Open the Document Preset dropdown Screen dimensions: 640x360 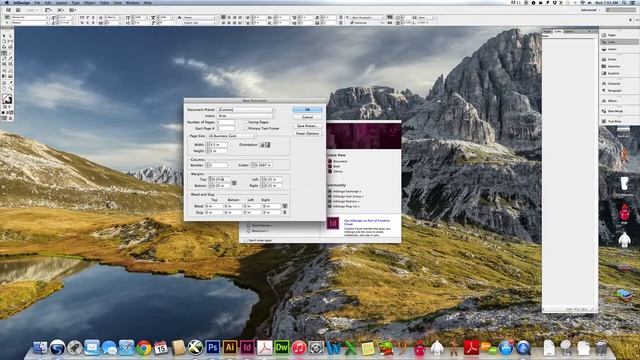[246, 110]
